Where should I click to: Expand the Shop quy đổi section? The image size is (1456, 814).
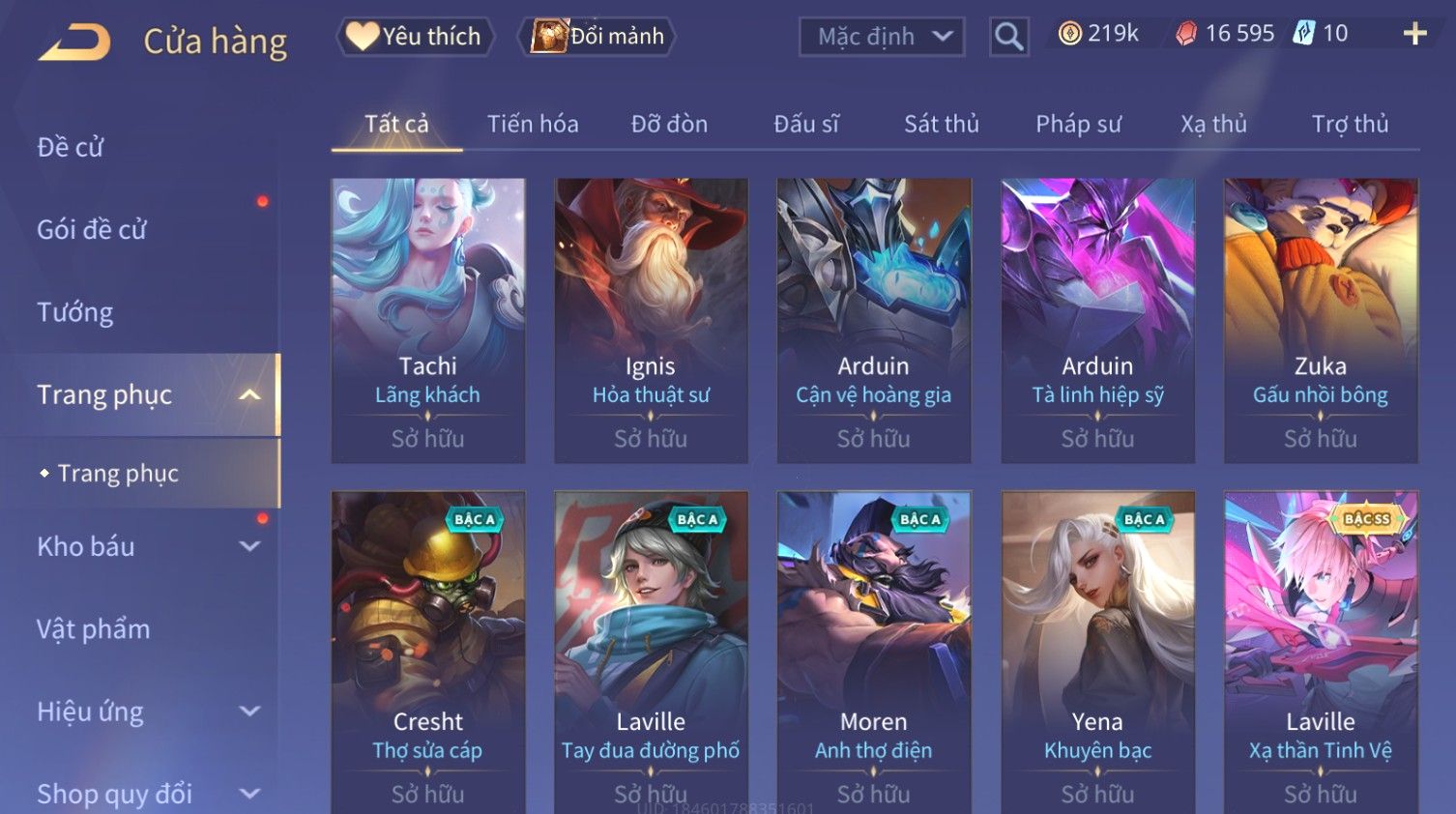[x=250, y=794]
